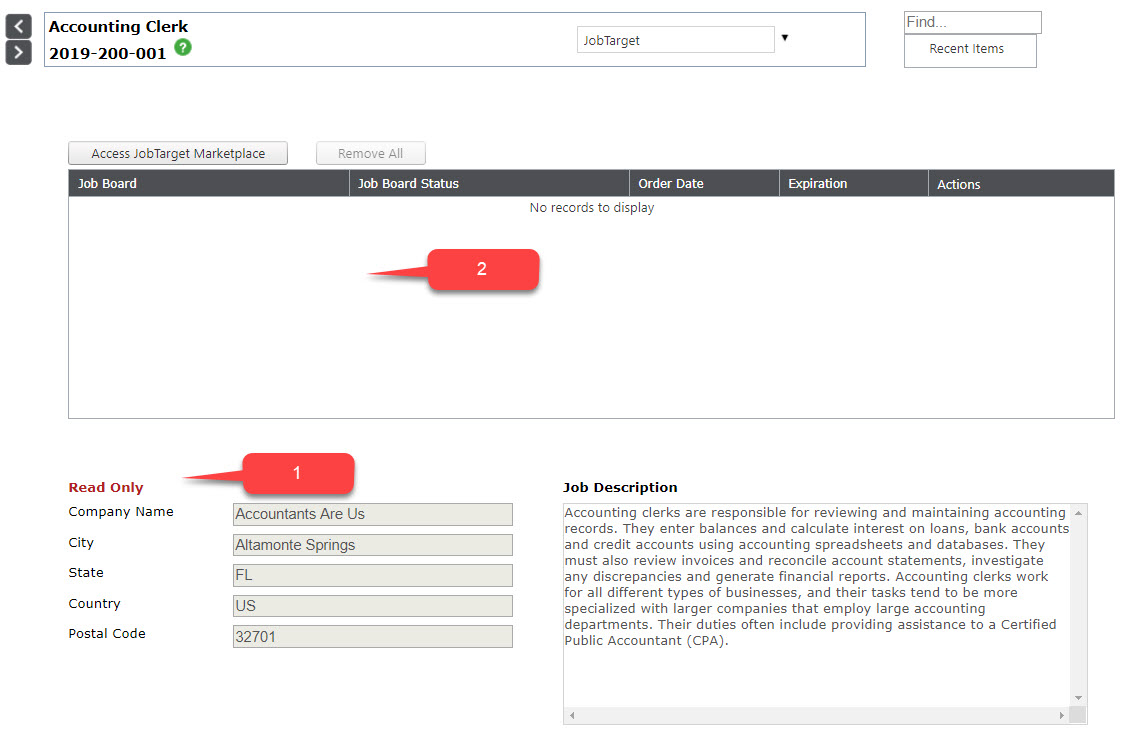Click the green help question mark icon
This screenshot has height=743, width=1127.
183,47
